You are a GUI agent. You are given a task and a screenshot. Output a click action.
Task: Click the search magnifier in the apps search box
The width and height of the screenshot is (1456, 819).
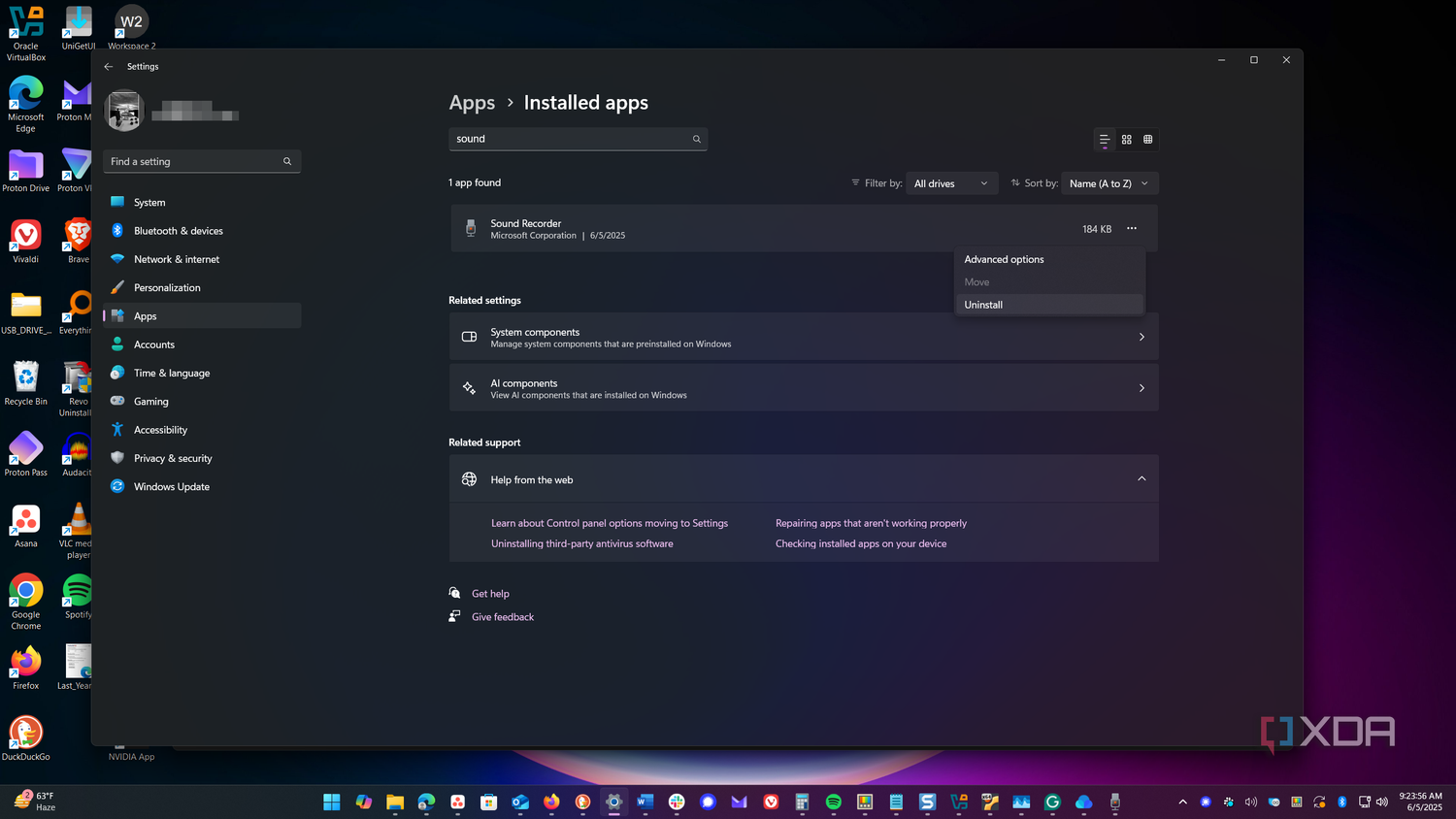pos(697,139)
